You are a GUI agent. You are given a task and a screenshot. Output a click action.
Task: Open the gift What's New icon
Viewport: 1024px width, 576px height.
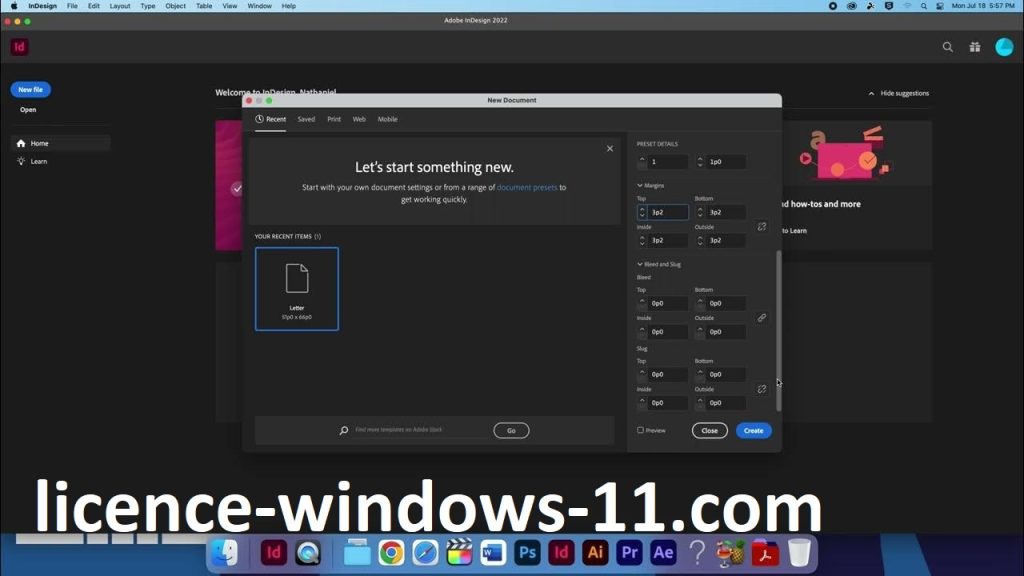975,47
